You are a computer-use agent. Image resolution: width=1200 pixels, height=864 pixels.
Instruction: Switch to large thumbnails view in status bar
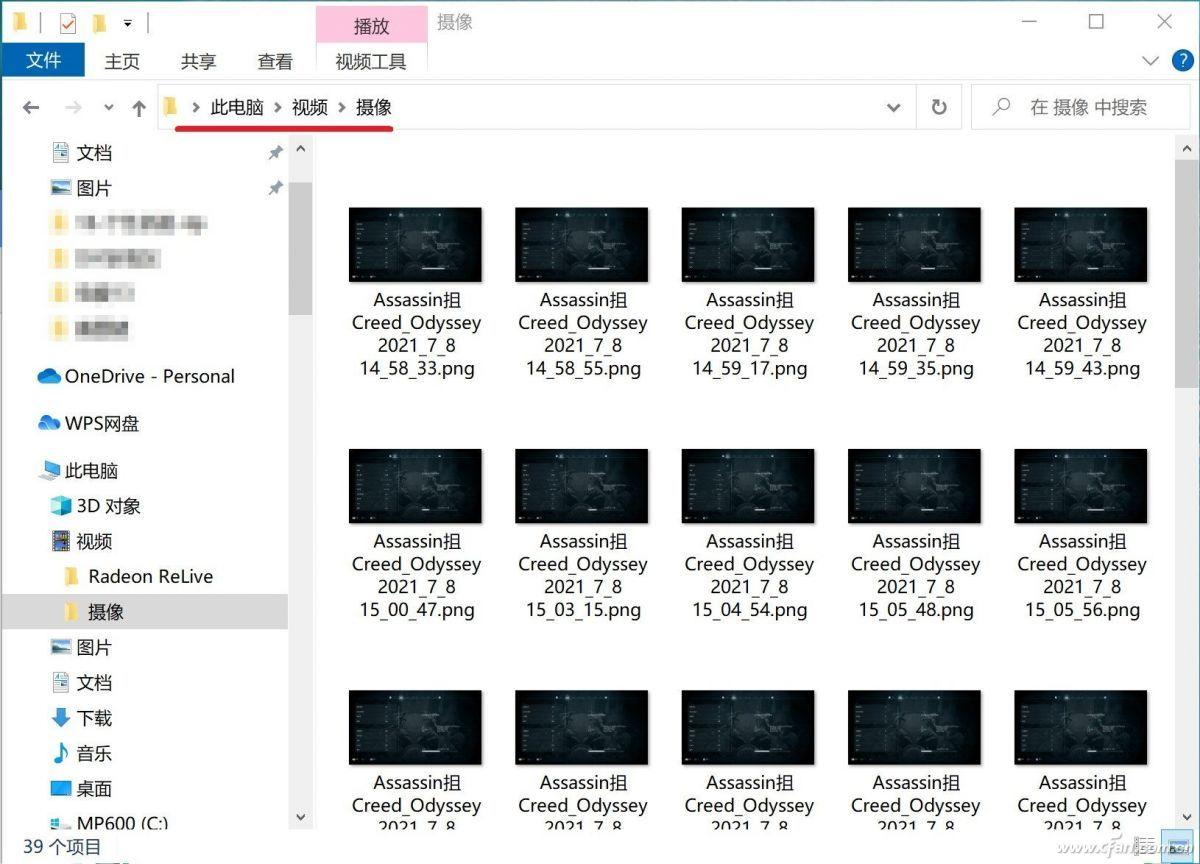pyautogui.click(x=1176, y=845)
